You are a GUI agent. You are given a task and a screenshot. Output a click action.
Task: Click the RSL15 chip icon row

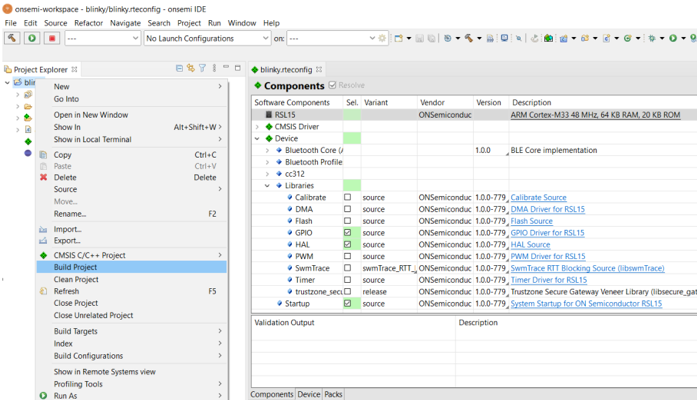click(x=269, y=115)
